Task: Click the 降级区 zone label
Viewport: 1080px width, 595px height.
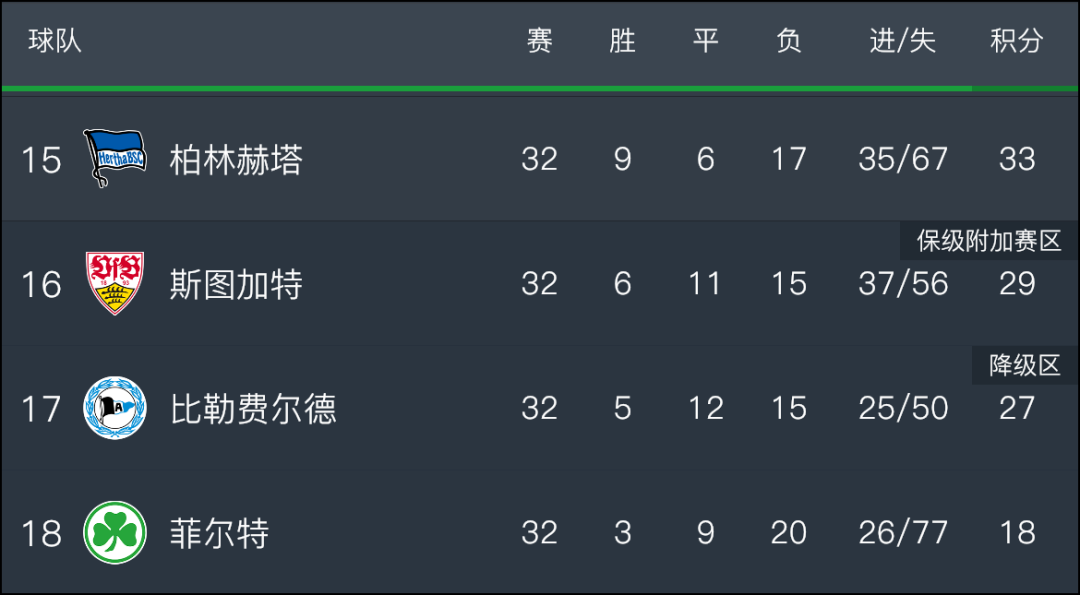Action: click(1026, 366)
